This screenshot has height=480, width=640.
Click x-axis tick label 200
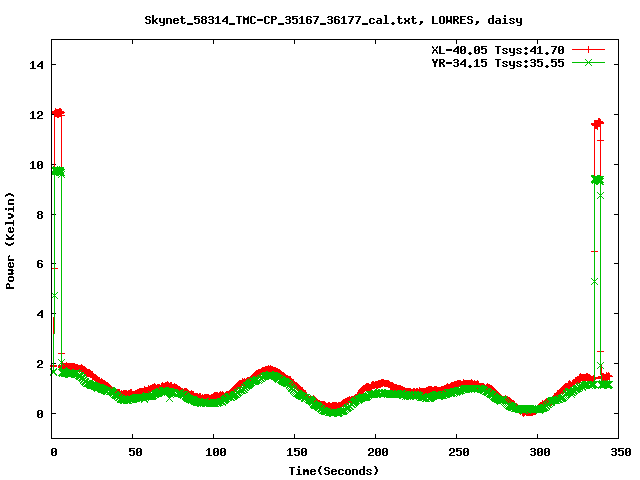pyautogui.click(x=378, y=452)
